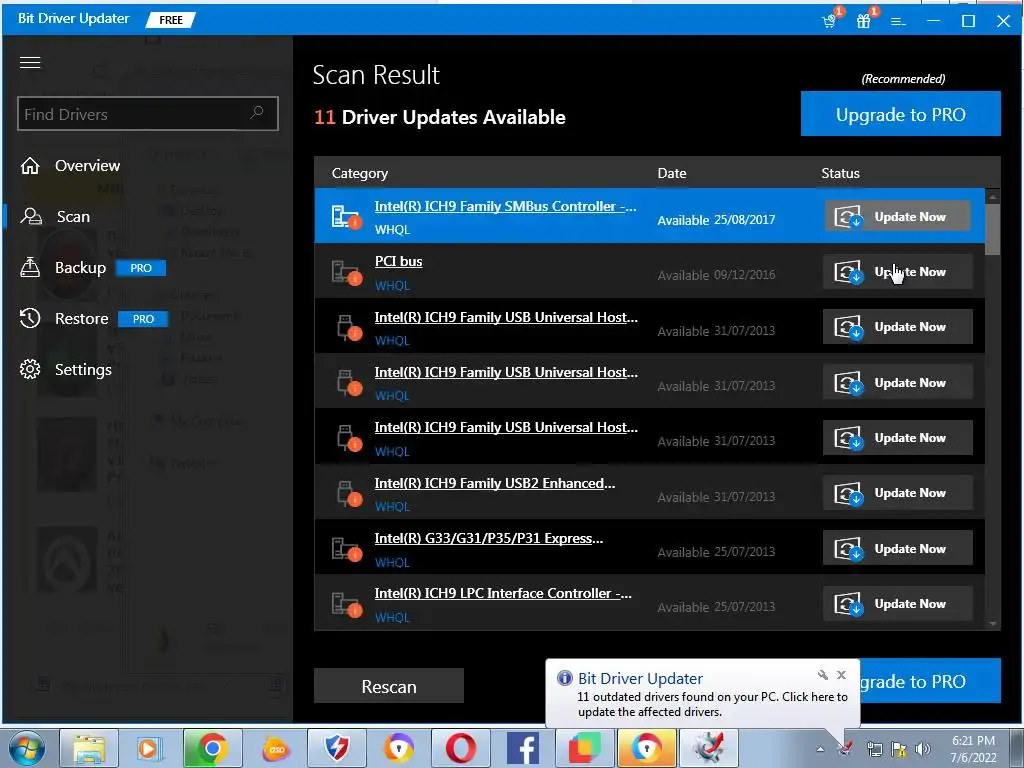Image resolution: width=1024 pixels, height=768 pixels.
Task: Update Now for SMBus Controller driver
Action: [898, 216]
